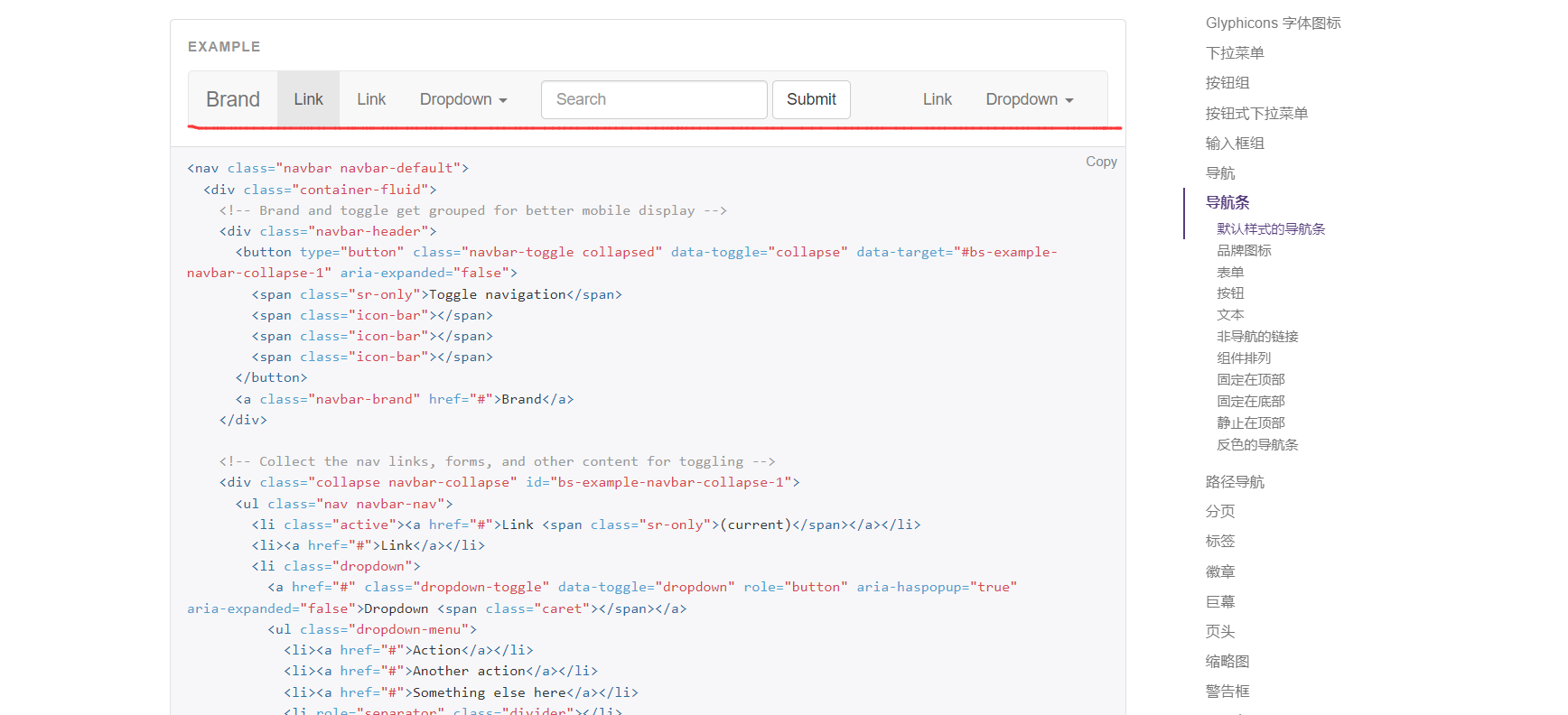Go to 警告框 section
The image size is (1568, 715).
tap(1227, 692)
